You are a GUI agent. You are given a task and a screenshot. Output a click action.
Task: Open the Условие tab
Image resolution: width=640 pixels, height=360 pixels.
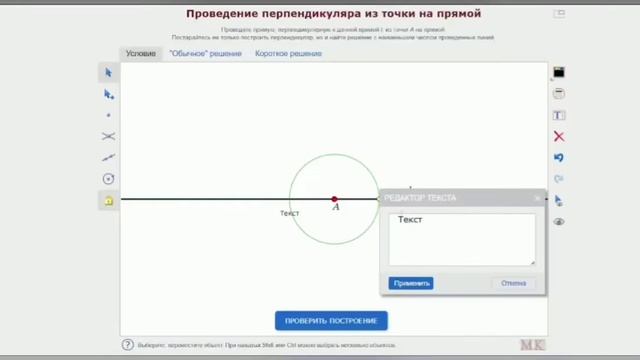click(x=141, y=53)
